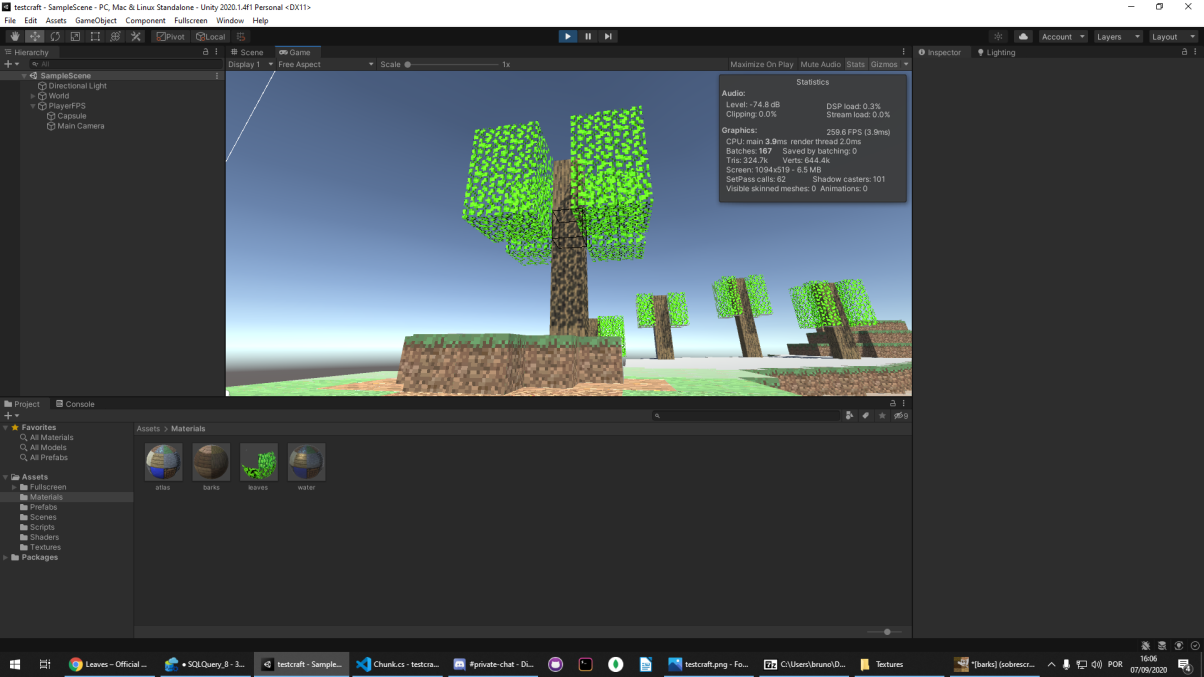Open the Layers dropdown
The height and width of the screenshot is (677, 1204).
pyautogui.click(x=1117, y=36)
